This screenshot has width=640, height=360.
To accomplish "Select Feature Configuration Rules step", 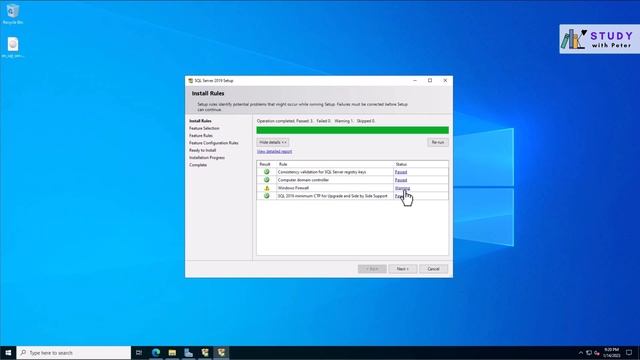I will [213, 143].
